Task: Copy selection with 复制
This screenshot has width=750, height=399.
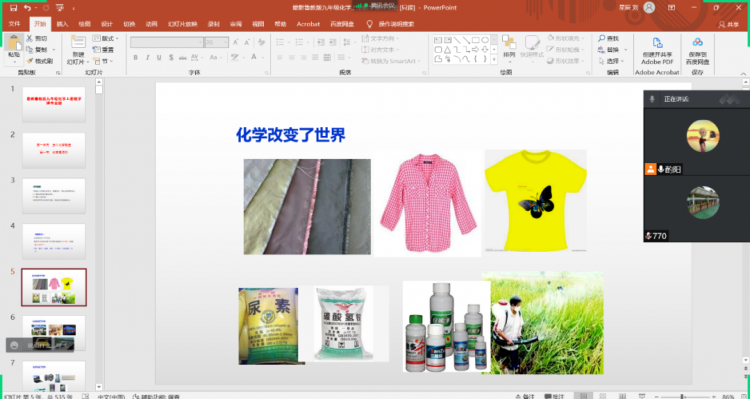Action: click(37, 50)
